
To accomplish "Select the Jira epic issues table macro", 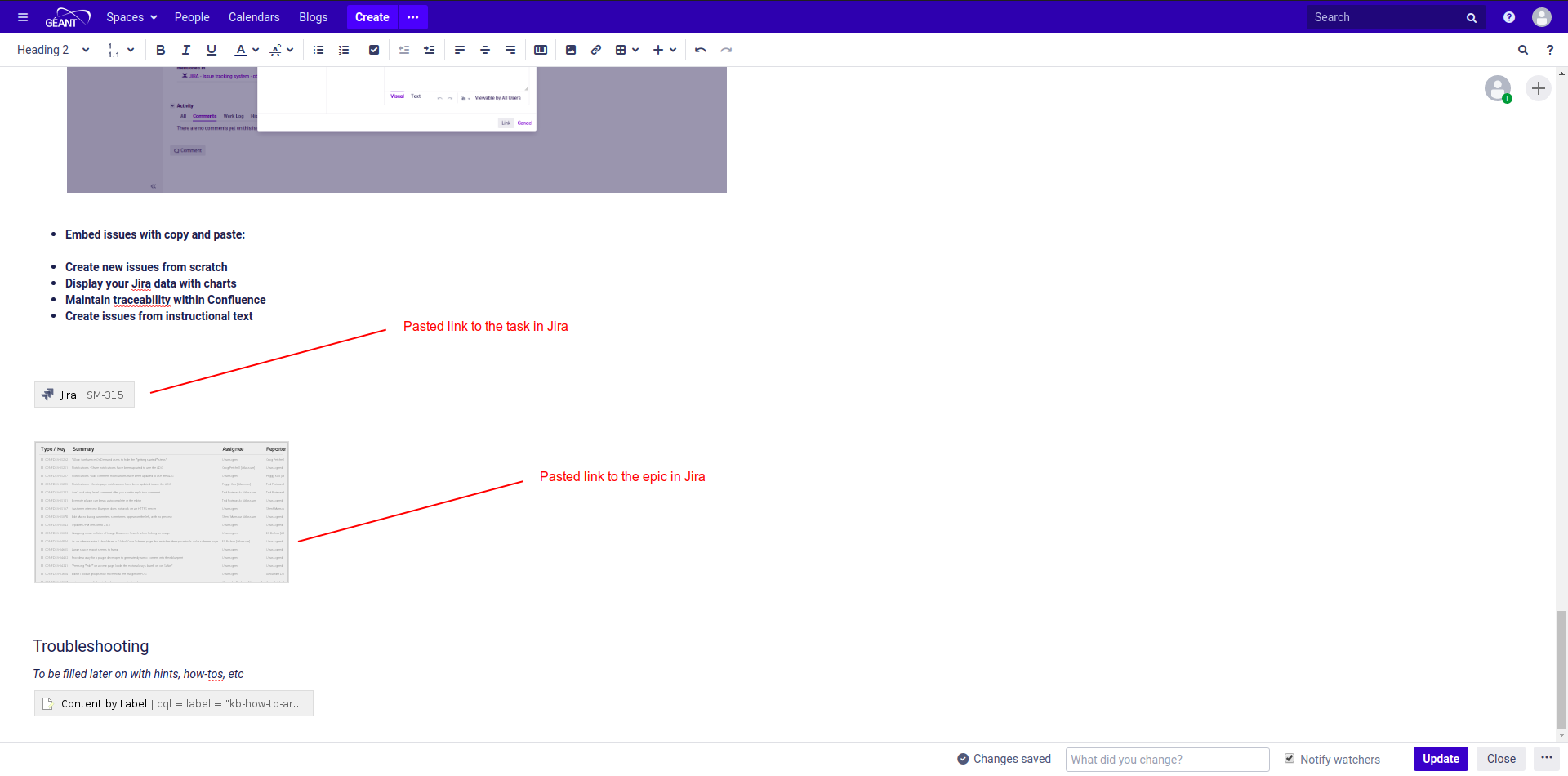I will [x=162, y=512].
